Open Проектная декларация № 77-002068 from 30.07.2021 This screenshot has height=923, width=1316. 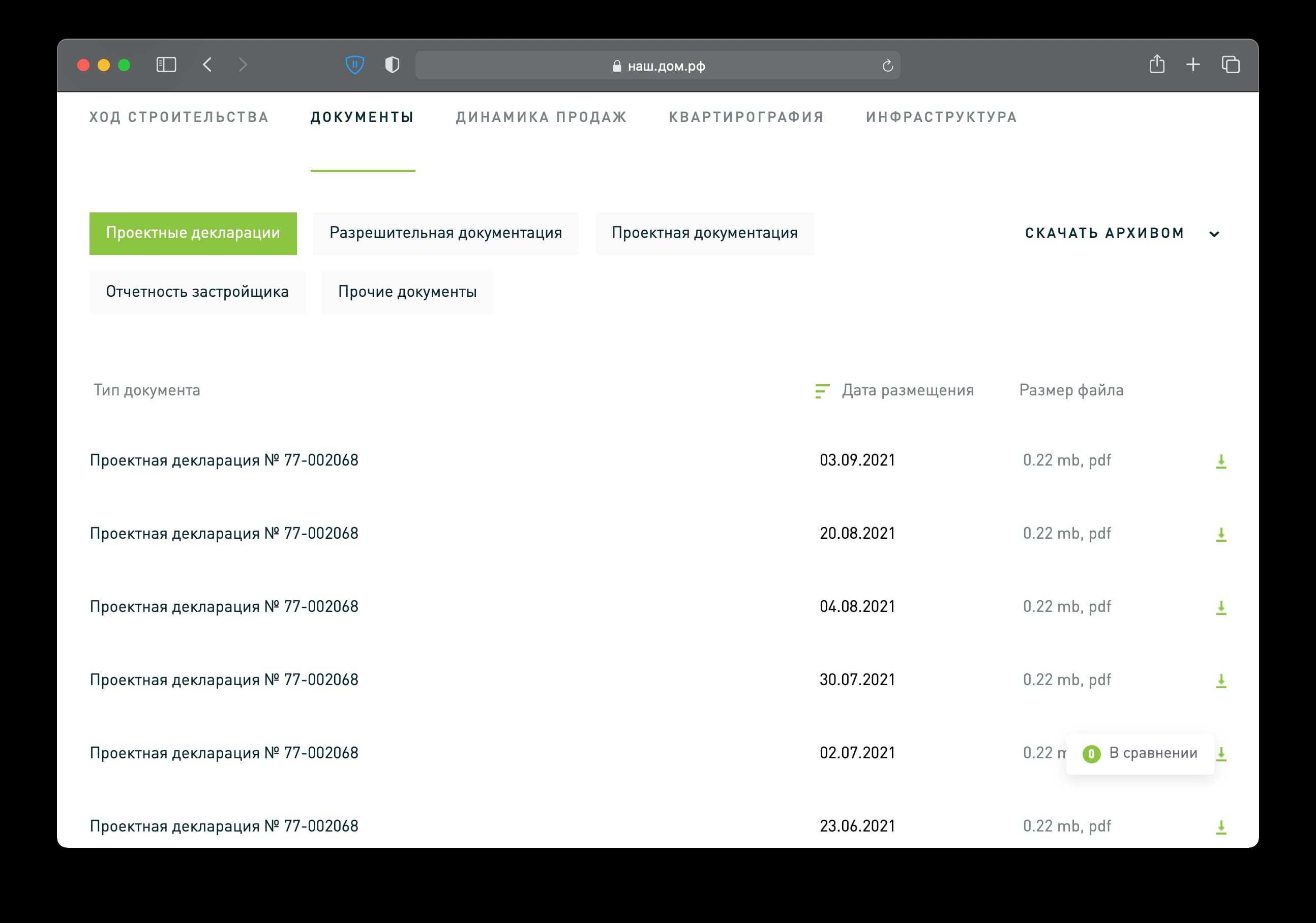click(224, 680)
